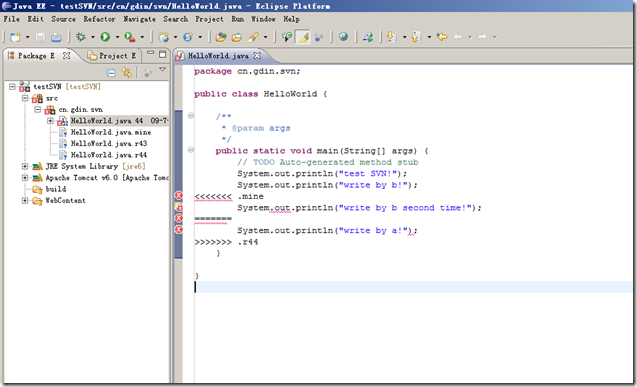This screenshot has width=637, height=387.
Task: Close the Package Explorer view tab
Action: (x=66, y=56)
